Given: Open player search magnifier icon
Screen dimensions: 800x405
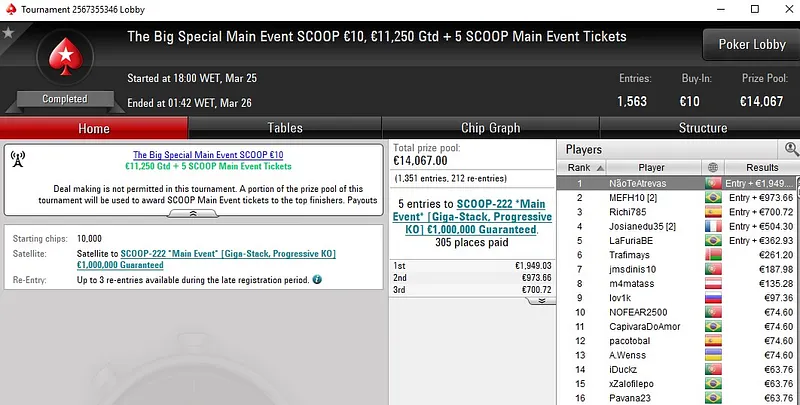Looking at the screenshot, I should pyautogui.click(x=791, y=149).
